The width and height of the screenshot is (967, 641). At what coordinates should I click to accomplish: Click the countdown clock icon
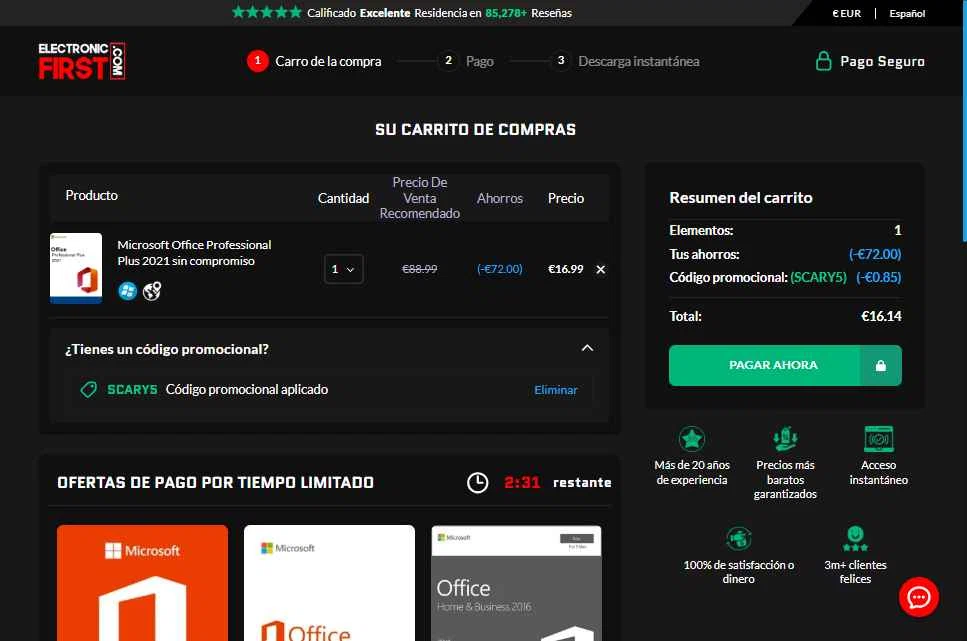[x=477, y=482]
